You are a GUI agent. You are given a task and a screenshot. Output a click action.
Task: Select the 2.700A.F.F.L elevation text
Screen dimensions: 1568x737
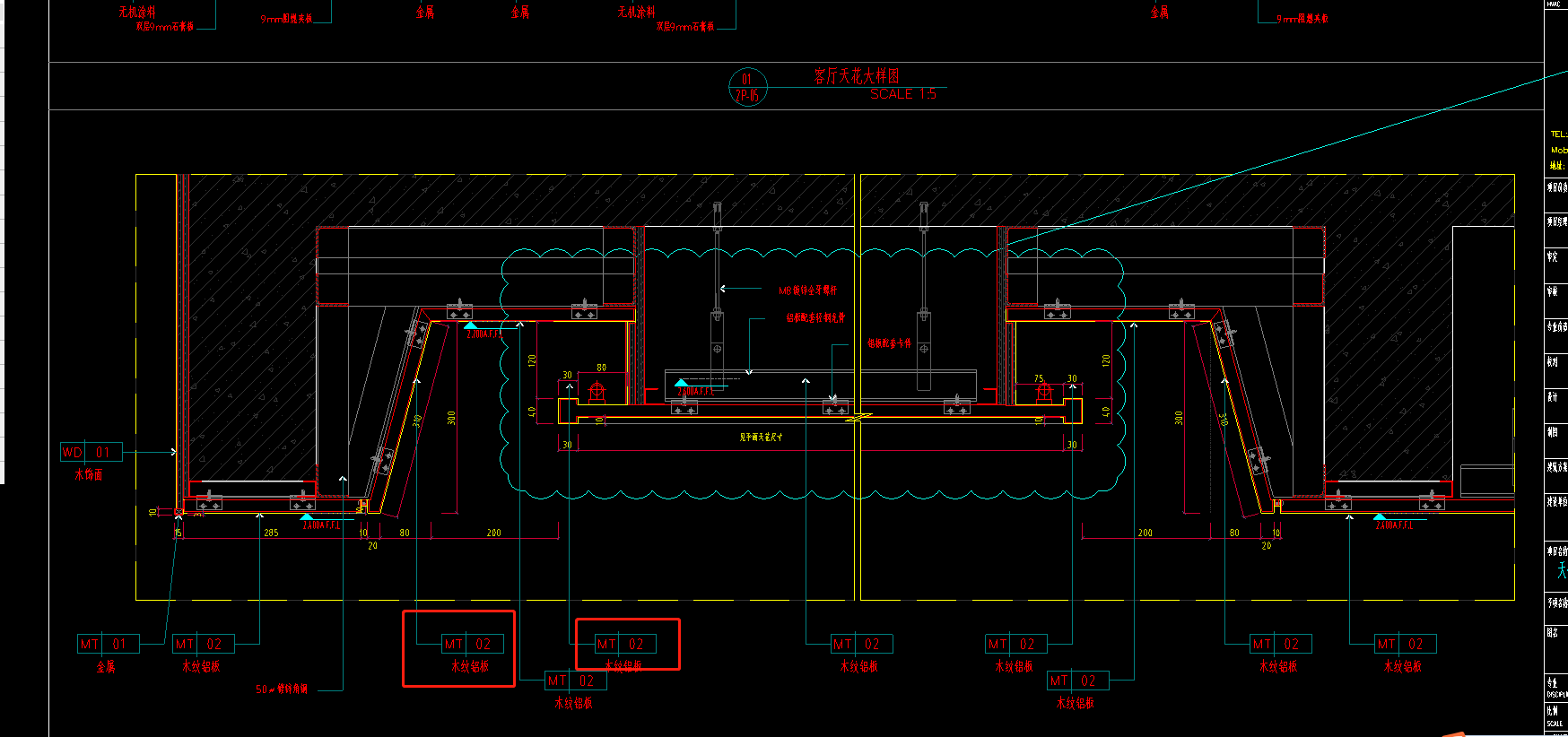[484, 334]
